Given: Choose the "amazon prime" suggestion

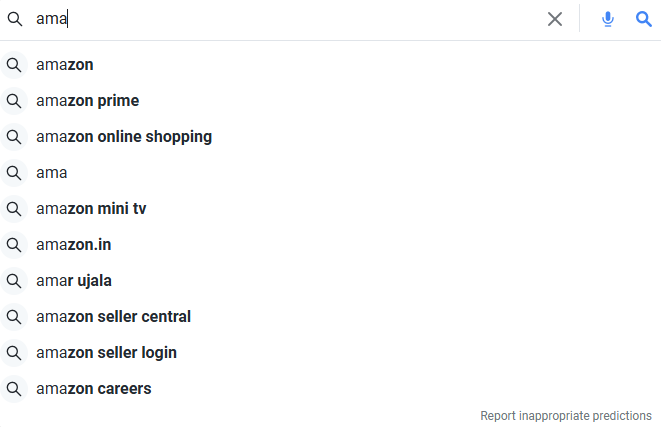Looking at the screenshot, I should point(88,101).
